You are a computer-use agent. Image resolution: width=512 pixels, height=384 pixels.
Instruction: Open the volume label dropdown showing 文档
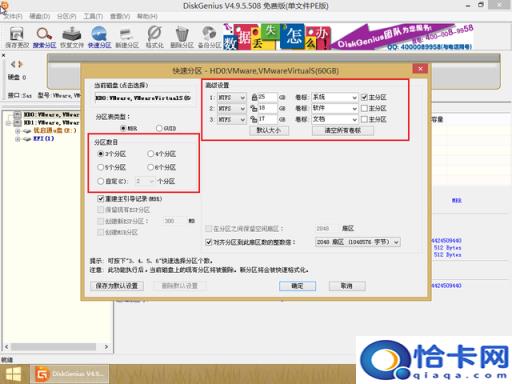(335, 119)
